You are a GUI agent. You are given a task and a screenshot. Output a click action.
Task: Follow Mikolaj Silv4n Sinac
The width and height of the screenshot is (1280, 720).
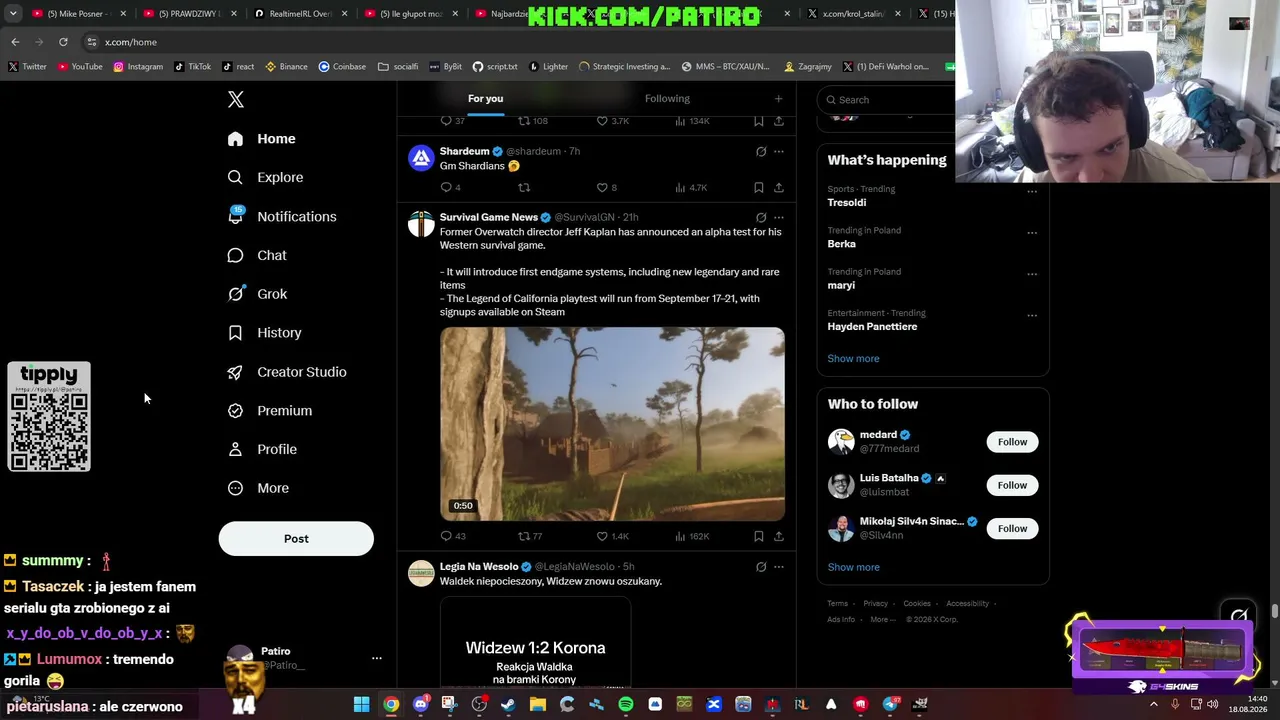point(1012,528)
